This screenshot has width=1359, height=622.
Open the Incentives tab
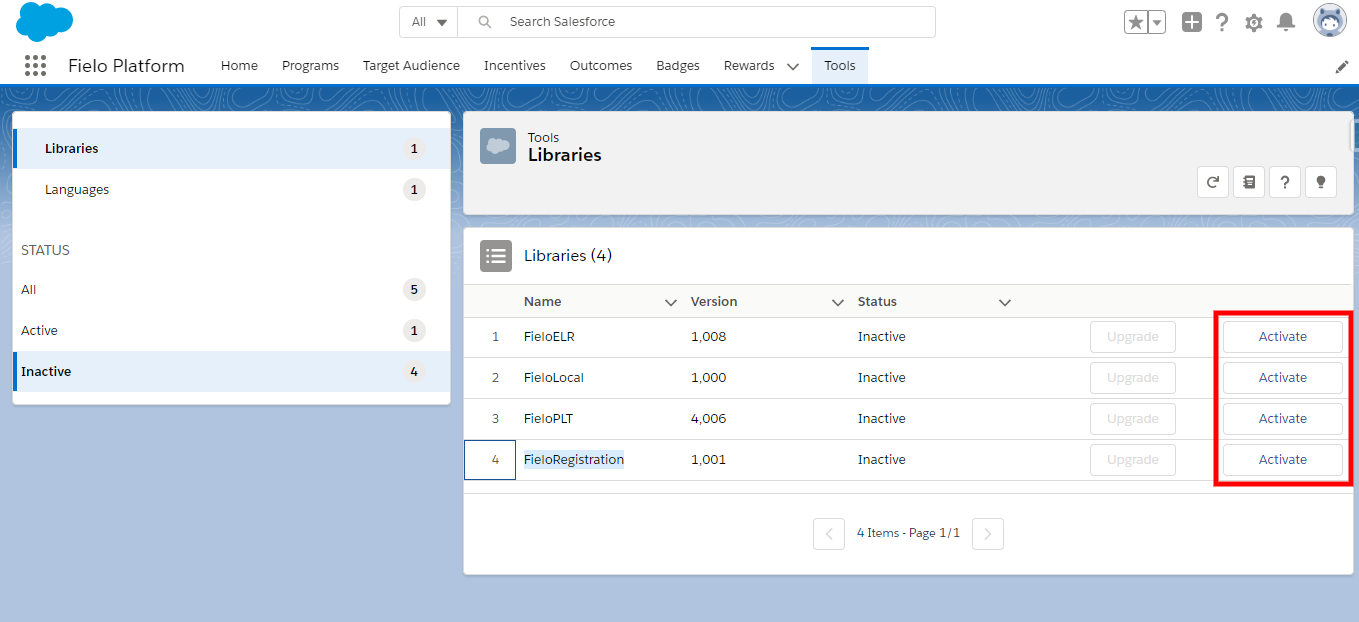pyautogui.click(x=515, y=66)
